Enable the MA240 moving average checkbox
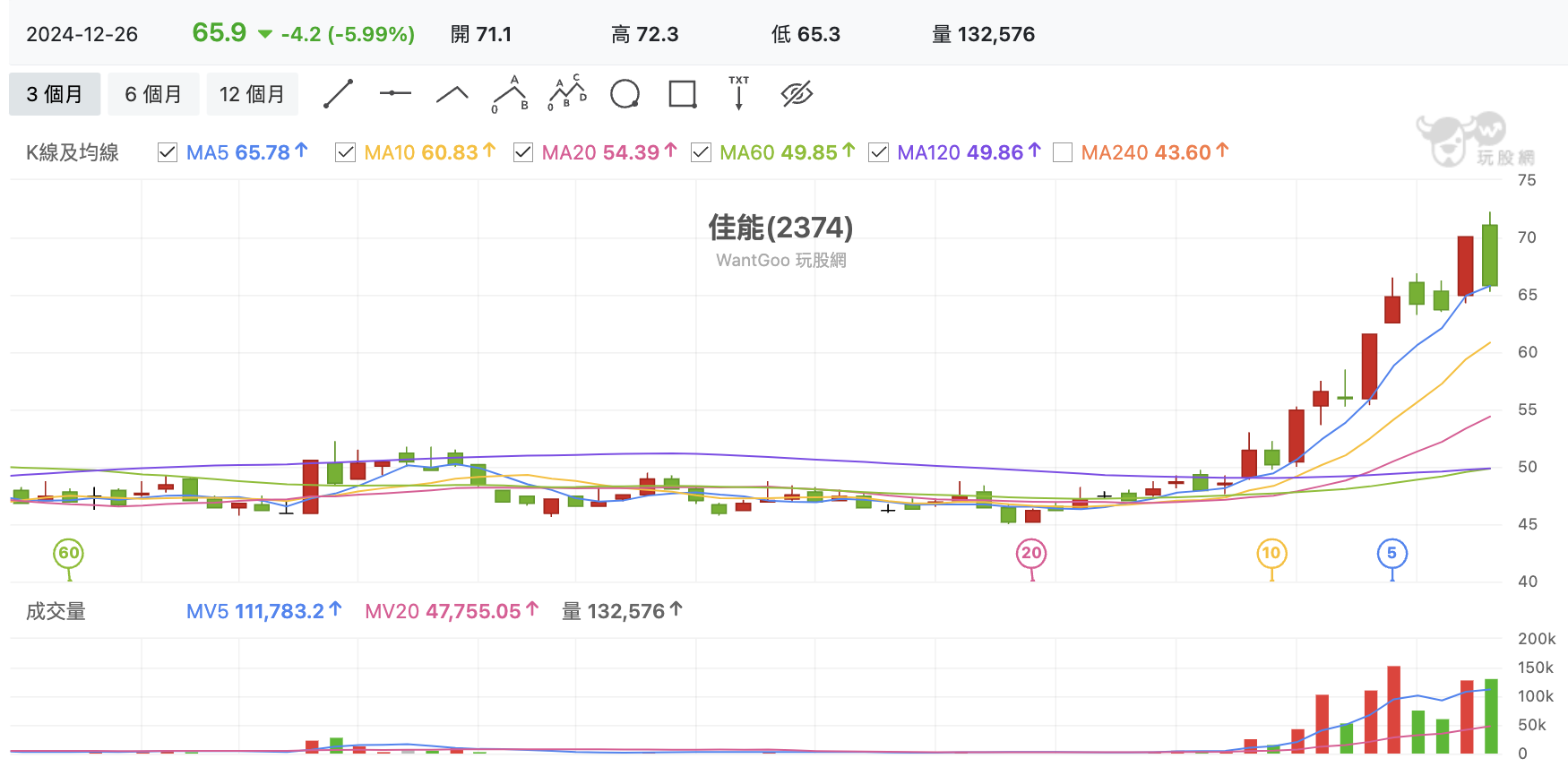This screenshot has width=1568, height=767. 1063,152
